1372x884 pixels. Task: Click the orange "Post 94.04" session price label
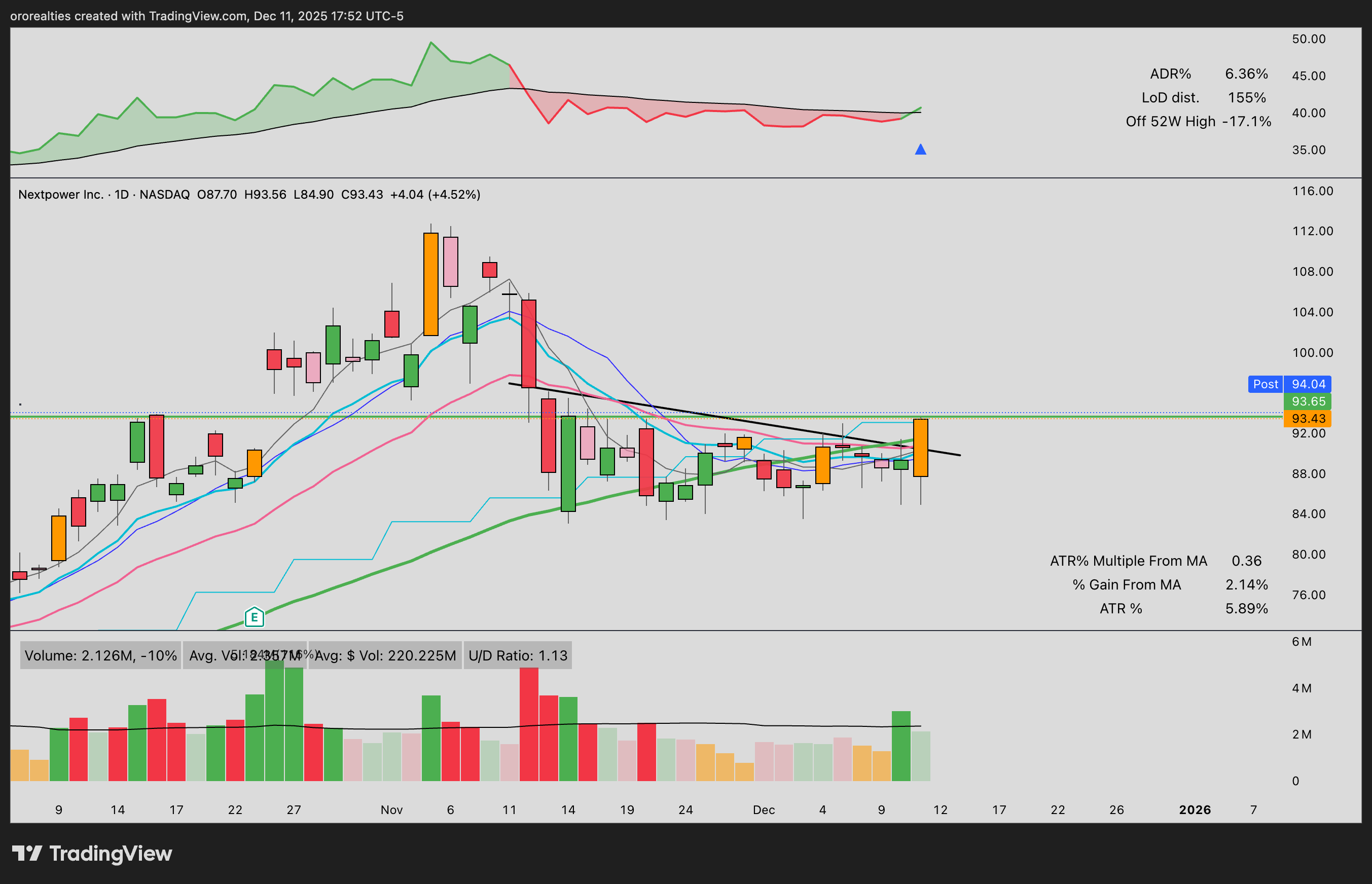(x=1290, y=384)
